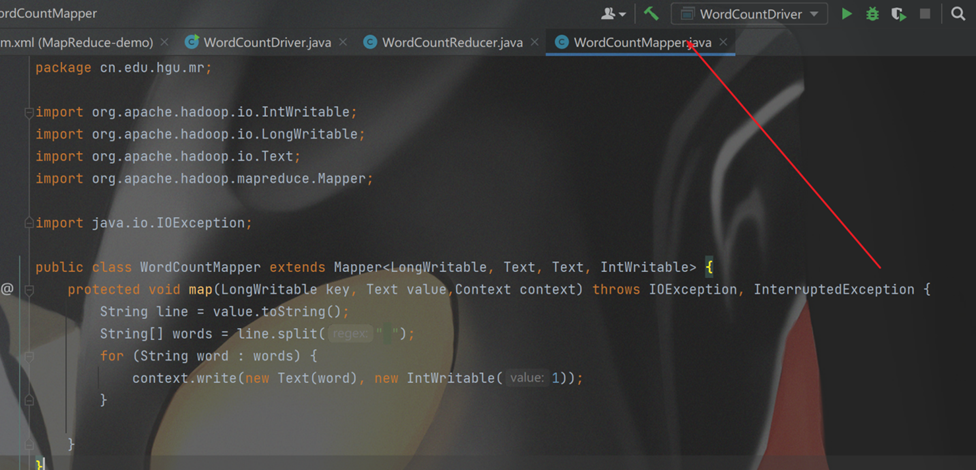Click the LongWritable import line
Image resolution: width=976 pixels, height=470 pixels.
[x=200, y=134]
